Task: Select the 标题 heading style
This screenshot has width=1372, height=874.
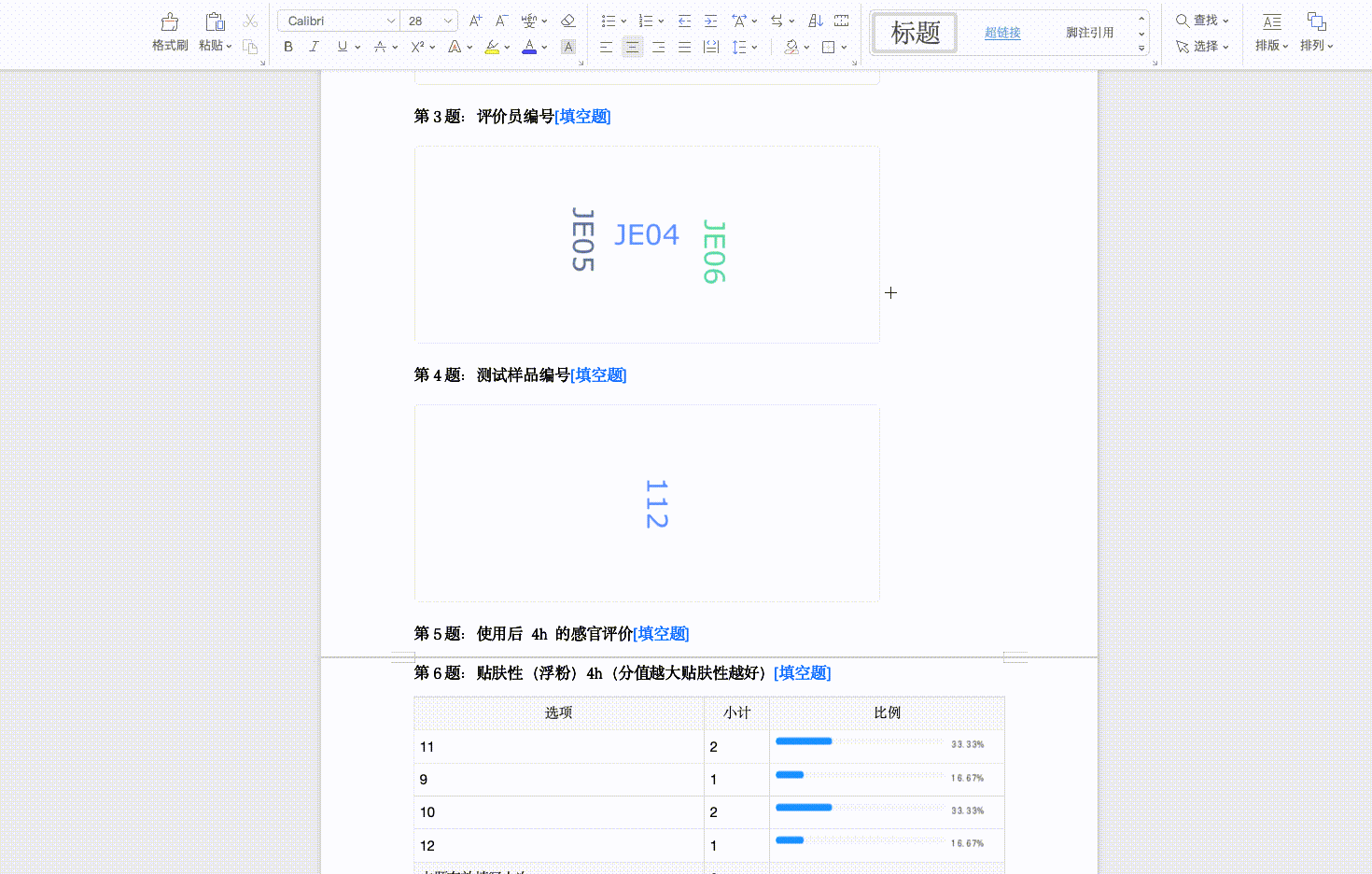Action: pyautogui.click(x=915, y=33)
